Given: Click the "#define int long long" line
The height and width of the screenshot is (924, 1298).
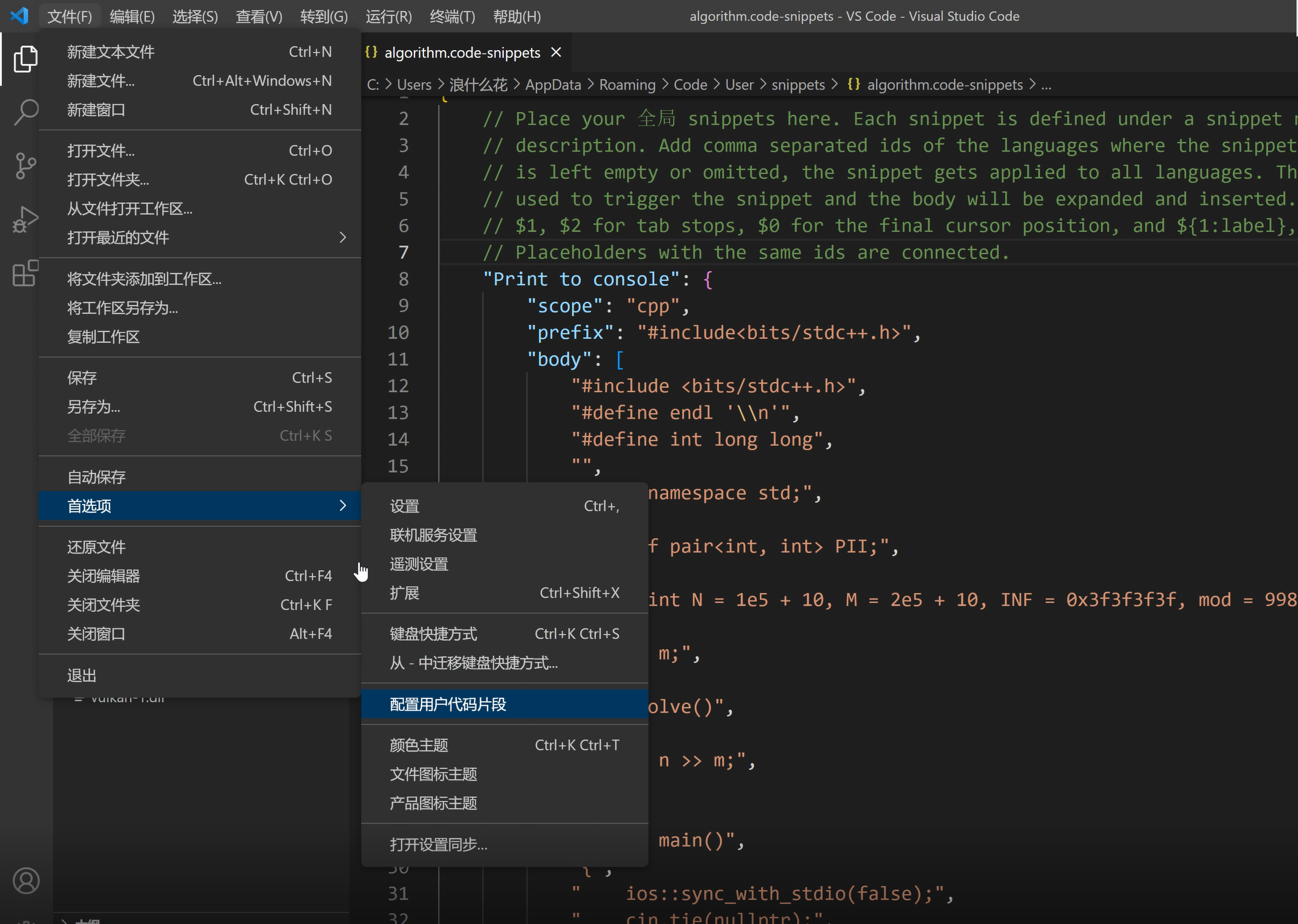Looking at the screenshot, I should 702,439.
